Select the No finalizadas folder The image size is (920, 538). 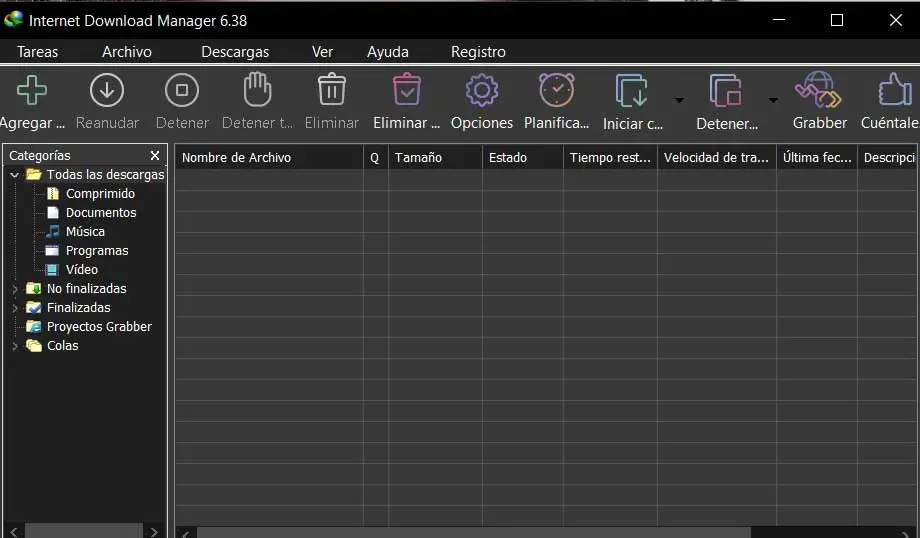click(x=87, y=289)
